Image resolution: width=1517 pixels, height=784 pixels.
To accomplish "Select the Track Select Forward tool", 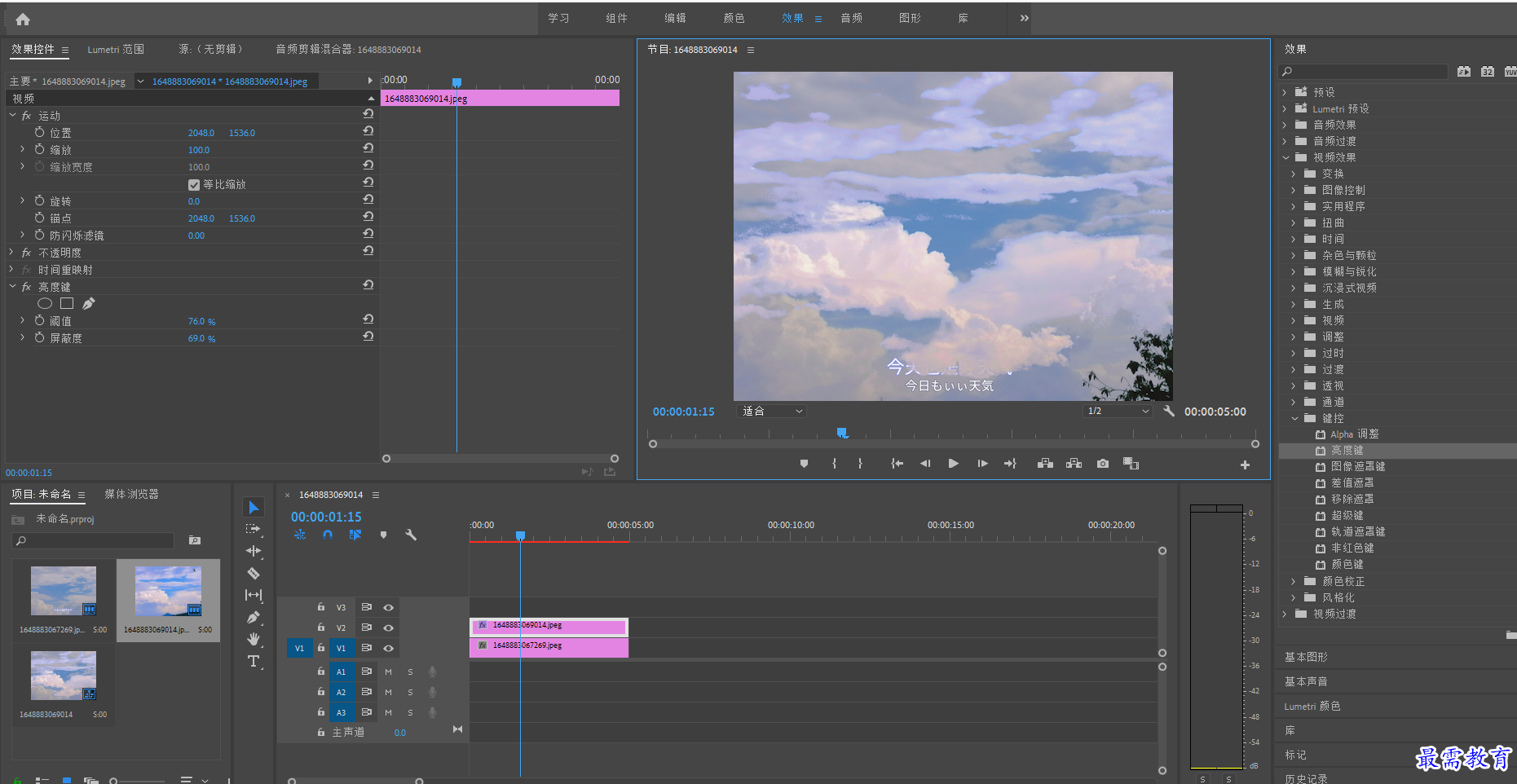I will 254,530.
